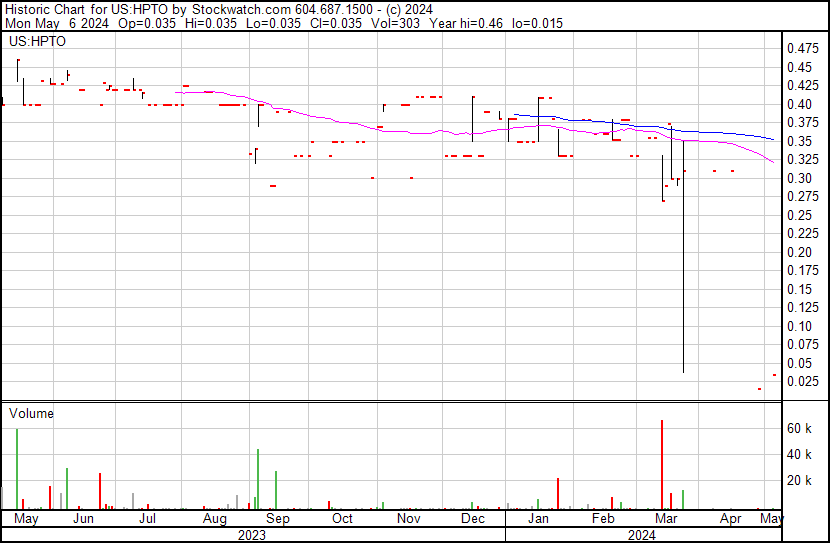830x543 pixels.
Task: Click the Year hi=0.46 header value
Action: click(466, 23)
